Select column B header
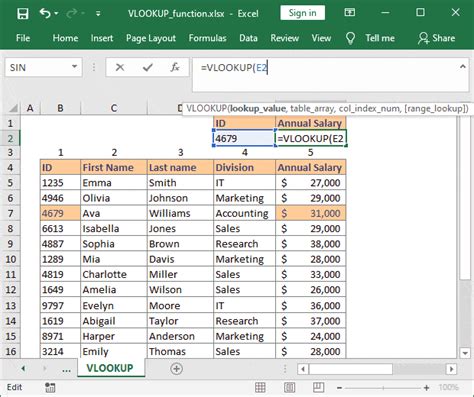 60,108
